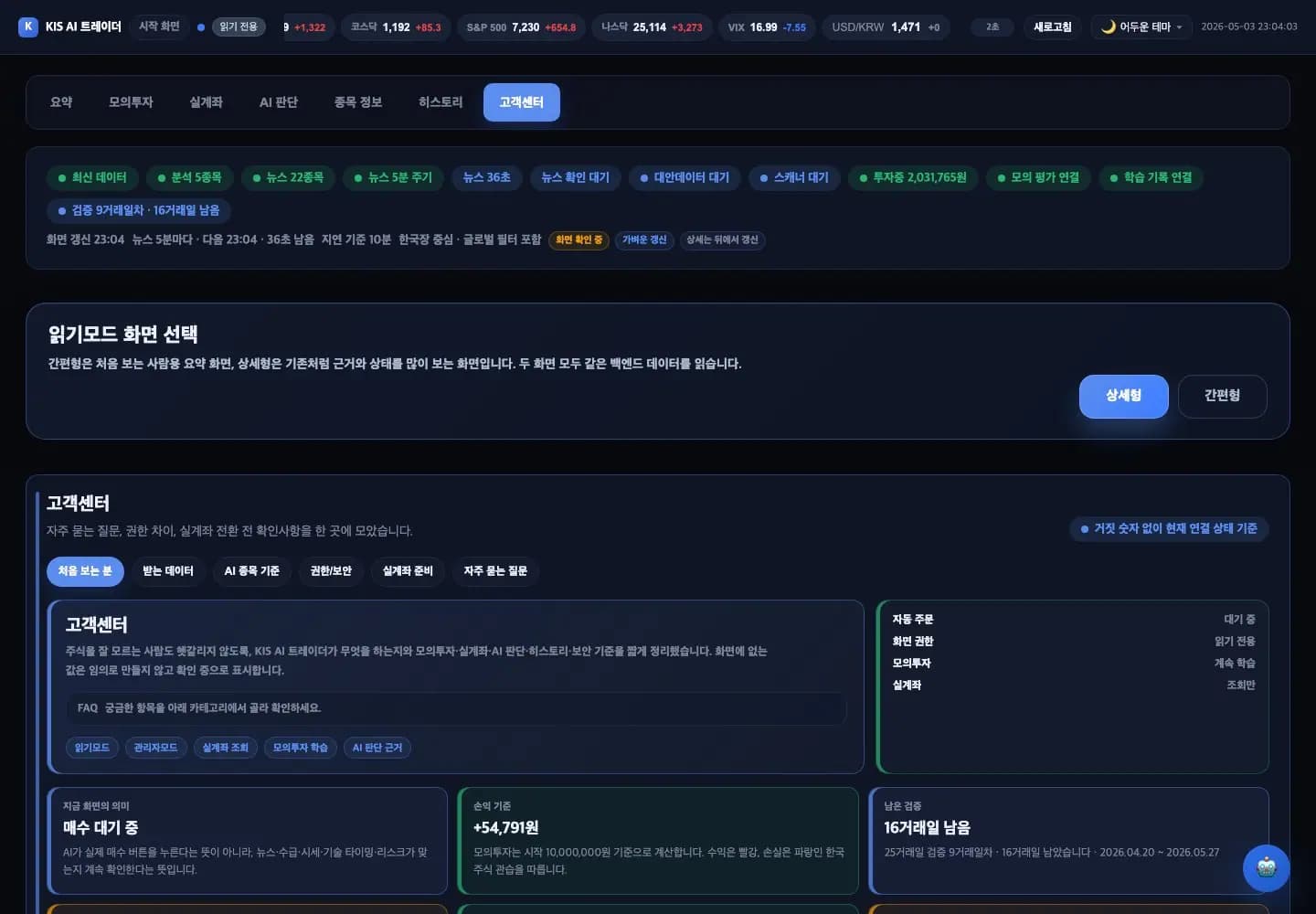Click the 최신 데이터 status chip
Viewport: 1316px width, 914px height.
[92, 177]
